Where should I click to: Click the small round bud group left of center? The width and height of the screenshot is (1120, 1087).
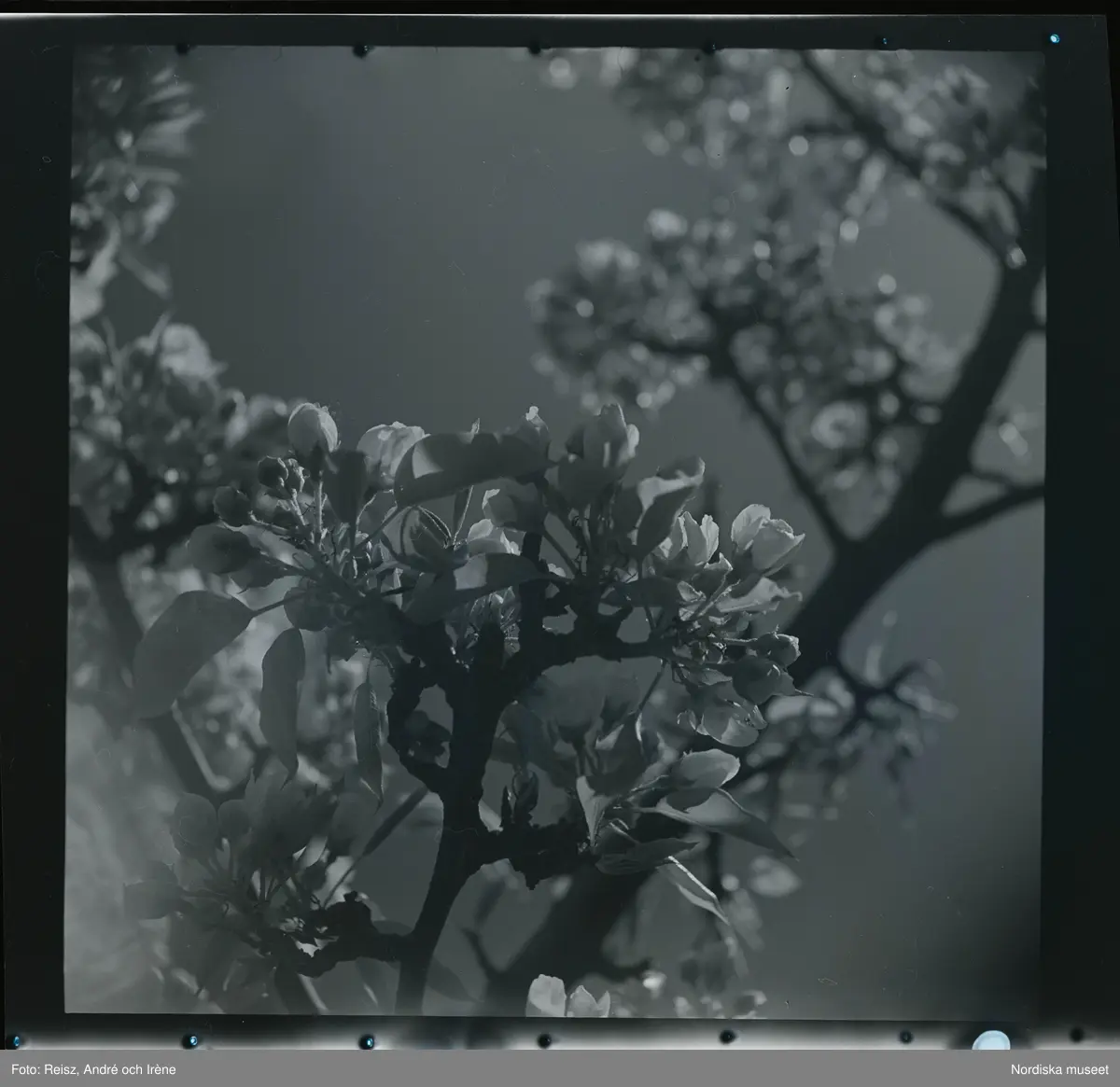tap(280, 476)
